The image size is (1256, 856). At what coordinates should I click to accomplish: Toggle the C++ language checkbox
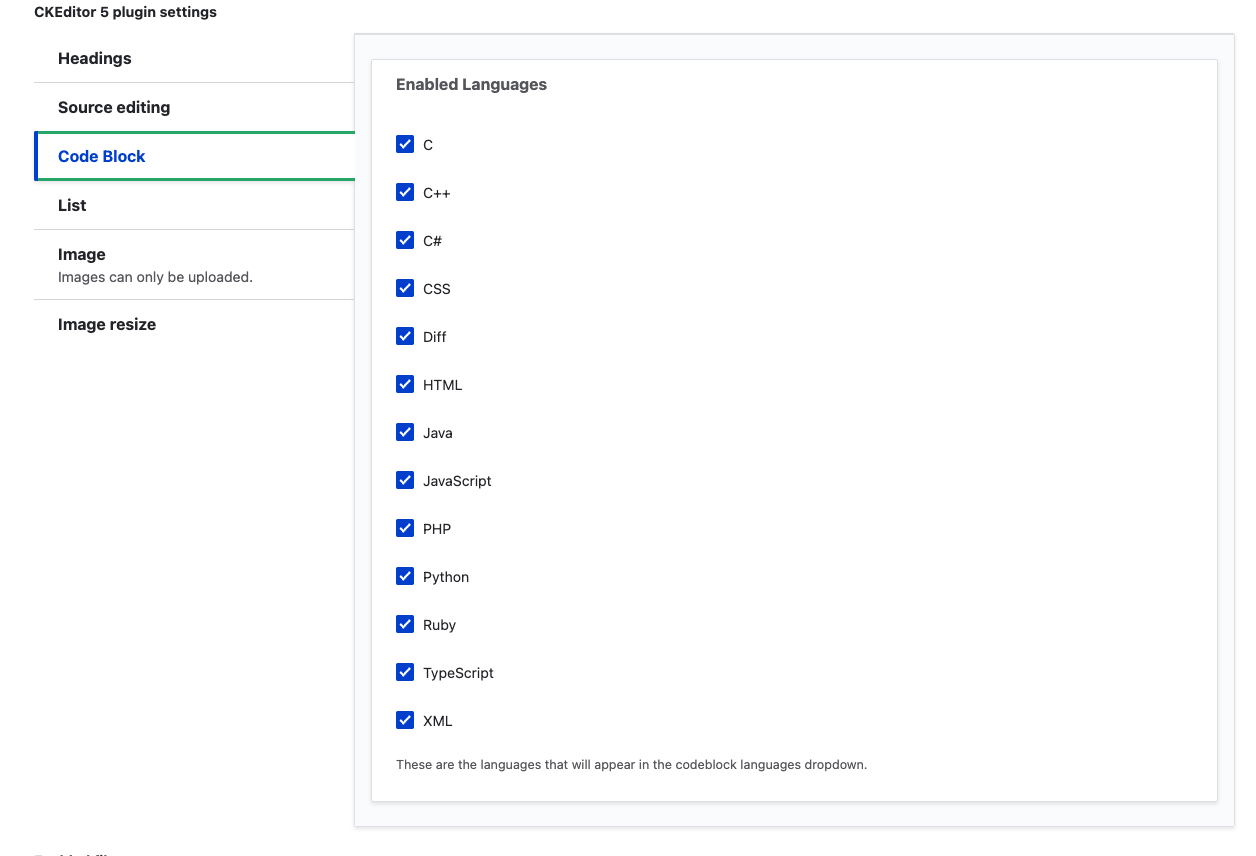(405, 192)
